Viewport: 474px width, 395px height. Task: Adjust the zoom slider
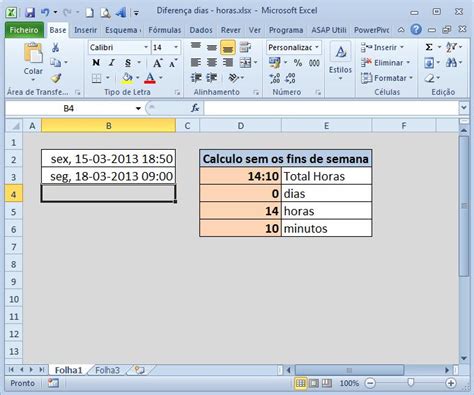pyautogui.click(x=411, y=382)
